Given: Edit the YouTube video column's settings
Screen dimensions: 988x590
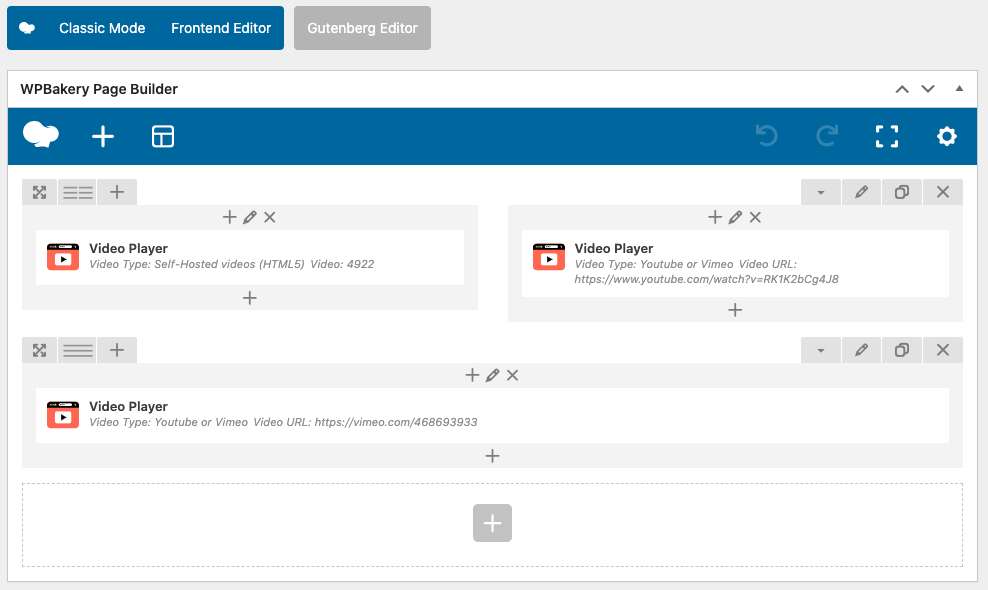Looking at the screenshot, I should [735, 217].
